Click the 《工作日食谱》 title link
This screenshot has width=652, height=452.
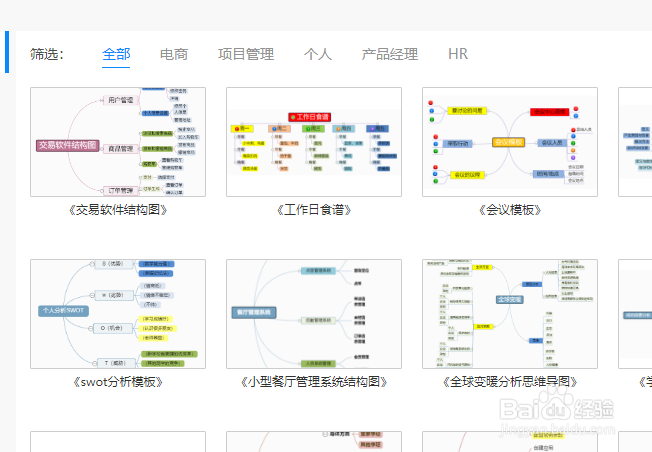click(314, 210)
